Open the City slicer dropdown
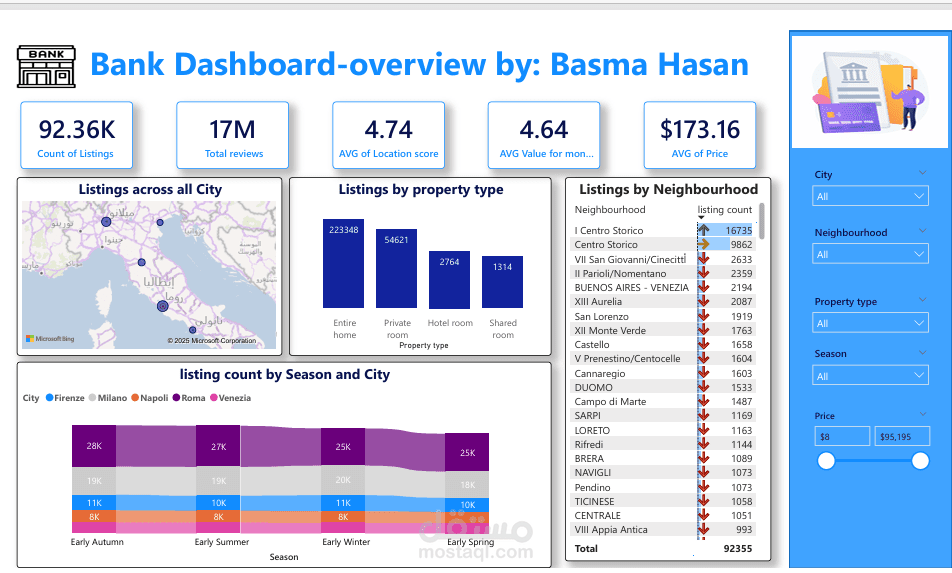The height and width of the screenshot is (573, 952). (870, 196)
